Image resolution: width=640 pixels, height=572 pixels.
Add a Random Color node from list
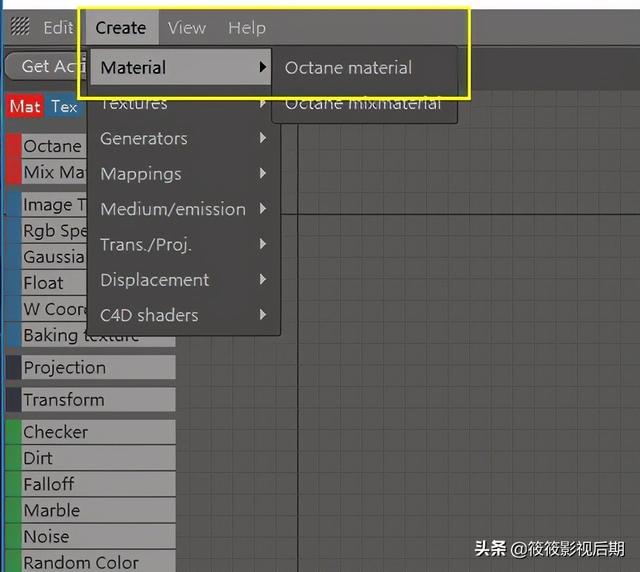point(98,562)
